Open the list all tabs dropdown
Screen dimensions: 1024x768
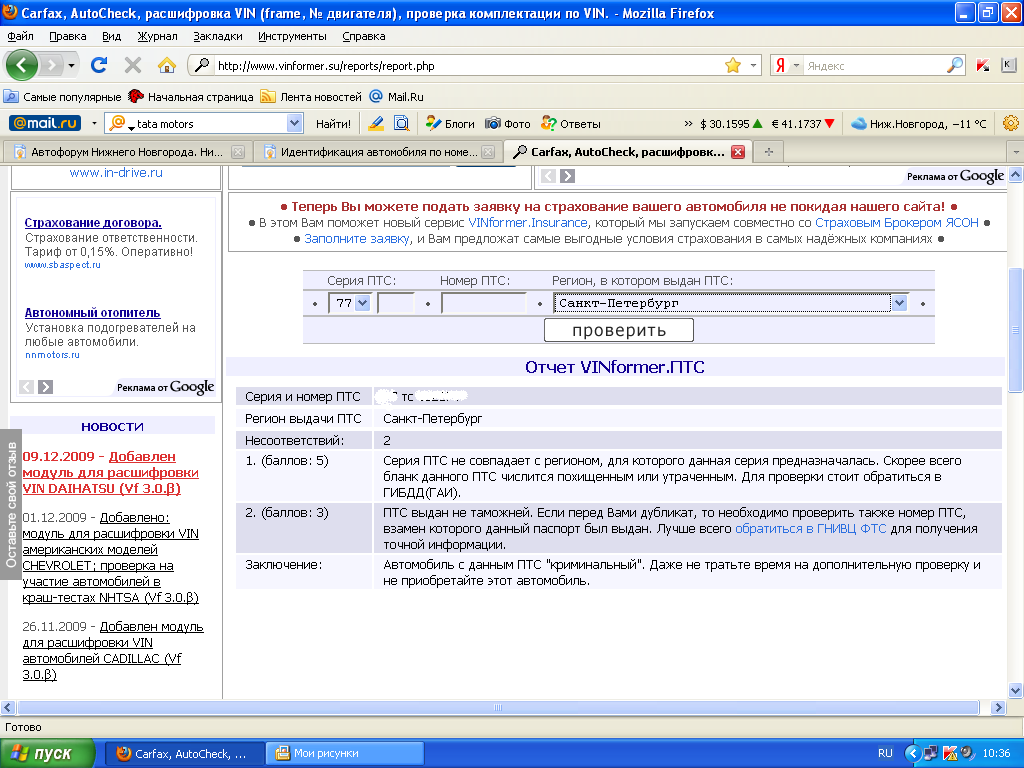coord(1016,152)
